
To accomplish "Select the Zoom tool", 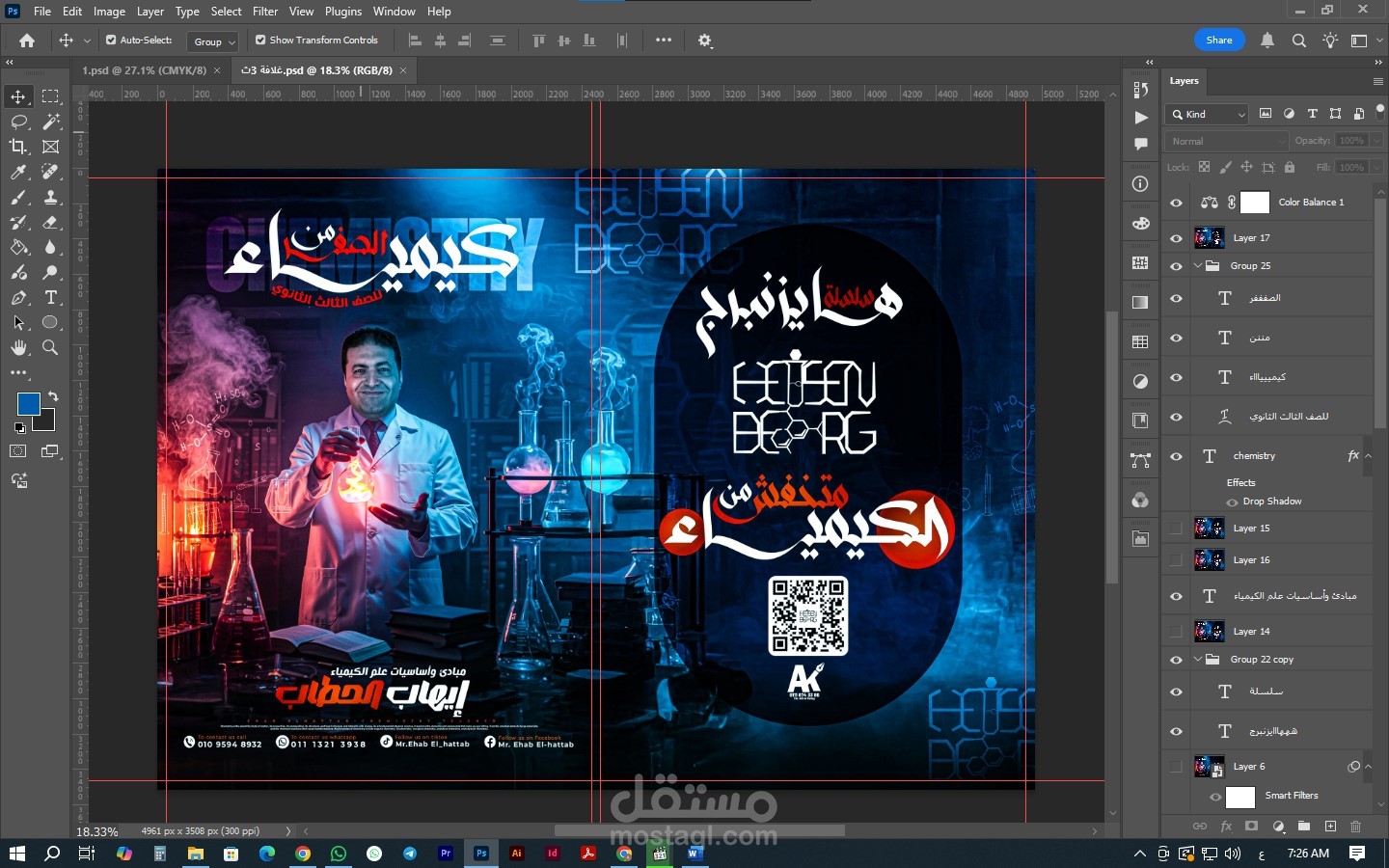I will coord(51,347).
